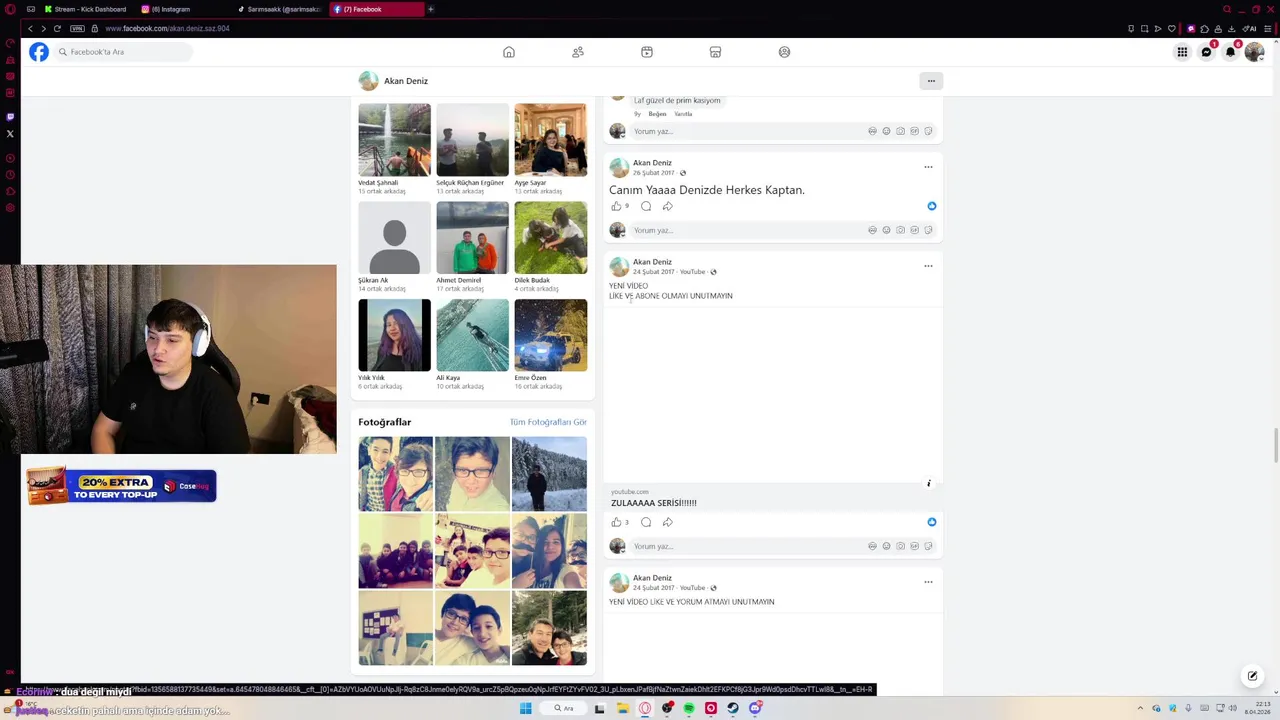Image resolution: width=1280 pixels, height=720 pixels.
Task: Open Discord from the taskbar
Action: pyautogui.click(x=755, y=708)
